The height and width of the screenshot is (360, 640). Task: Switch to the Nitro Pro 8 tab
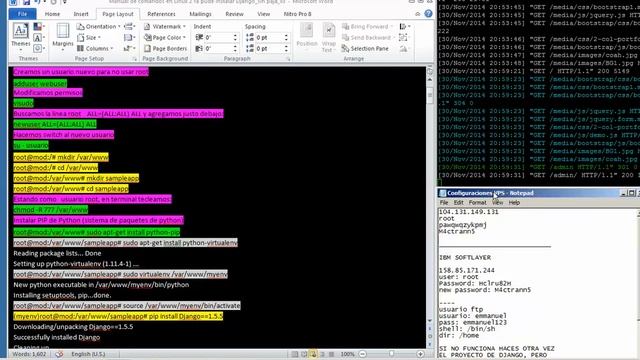tap(297, 14)
